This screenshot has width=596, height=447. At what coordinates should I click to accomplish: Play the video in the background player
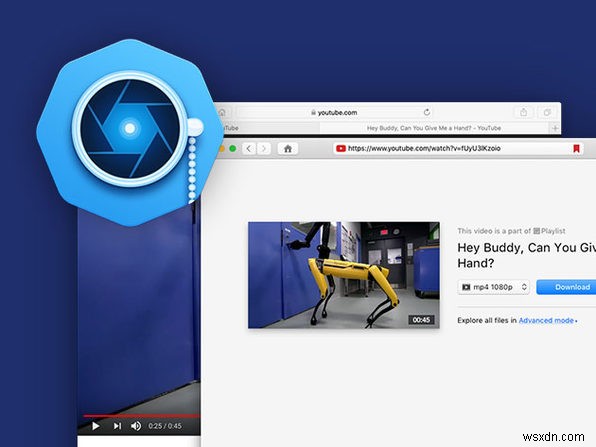tap(96, 426)
